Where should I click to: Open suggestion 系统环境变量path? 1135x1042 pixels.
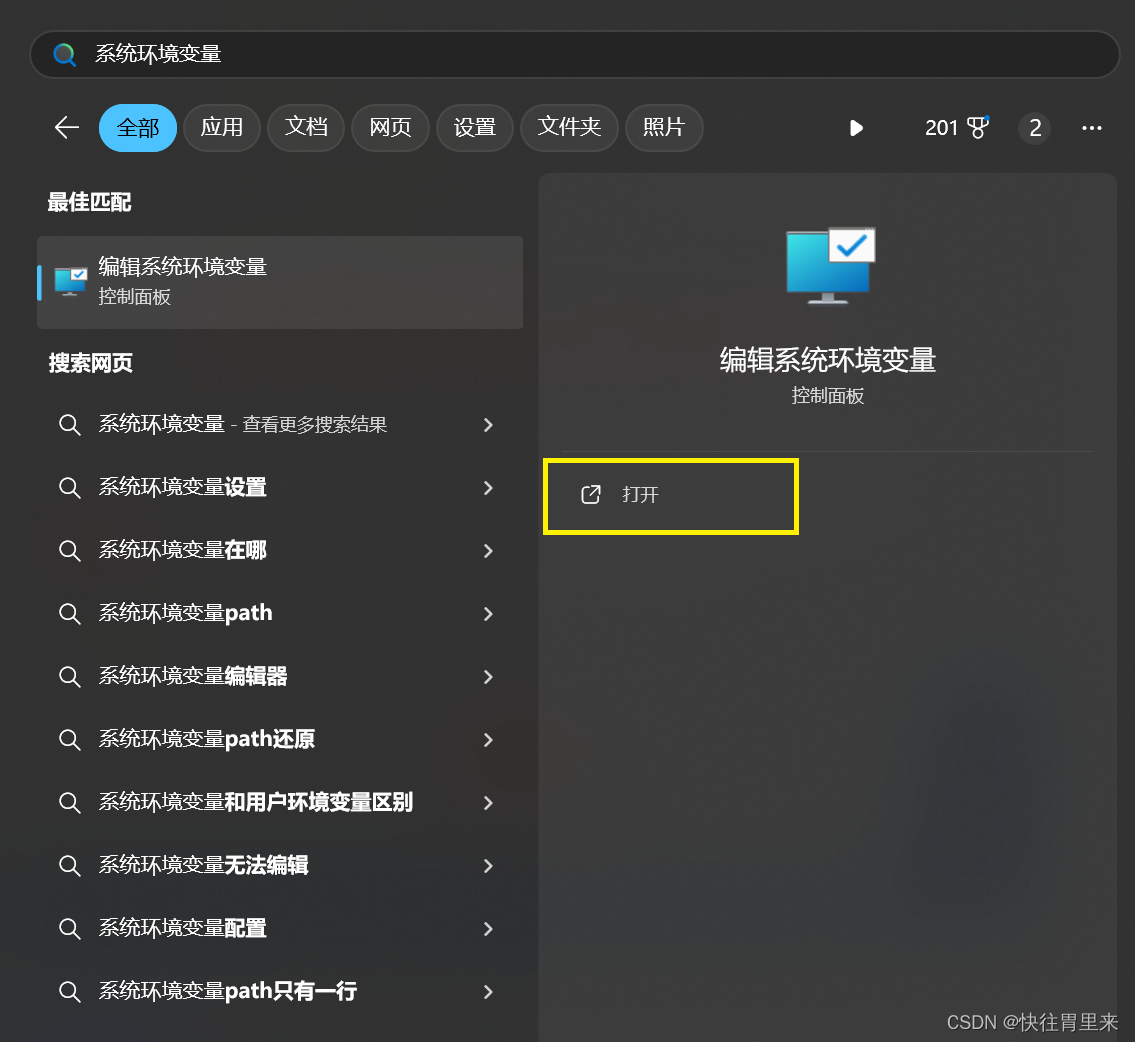pos(280,614)
